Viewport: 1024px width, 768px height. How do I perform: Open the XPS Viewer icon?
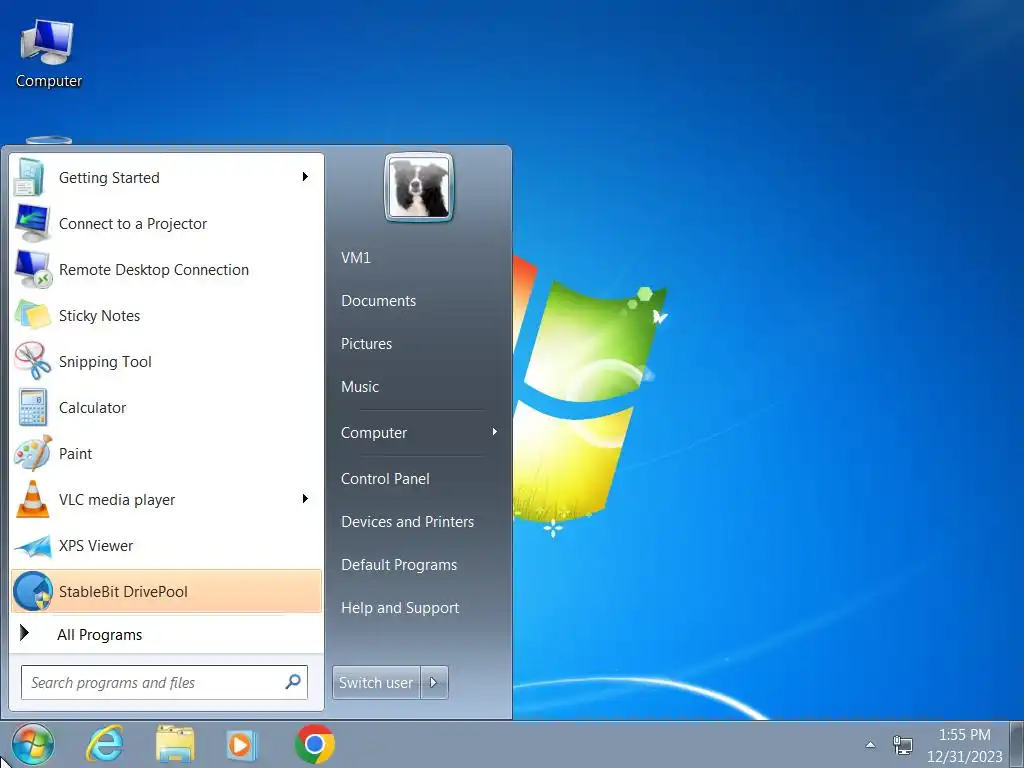click(x=32, y=546)
